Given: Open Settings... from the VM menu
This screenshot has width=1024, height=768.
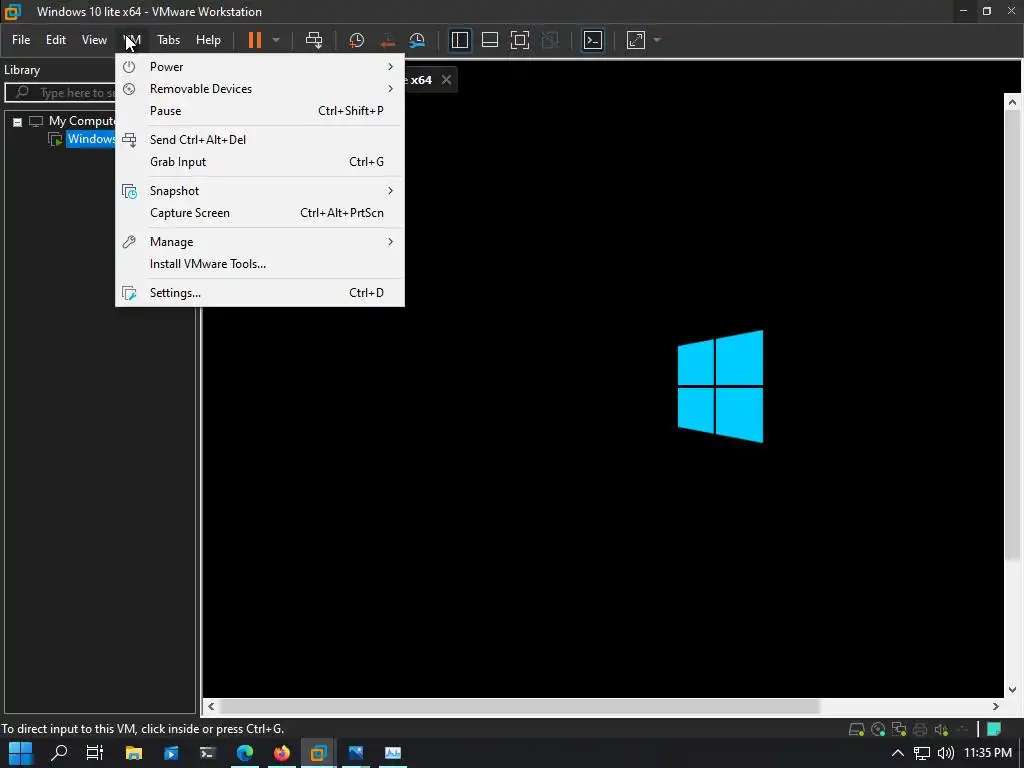Looking at the screenshot, I should click(259, 293).
